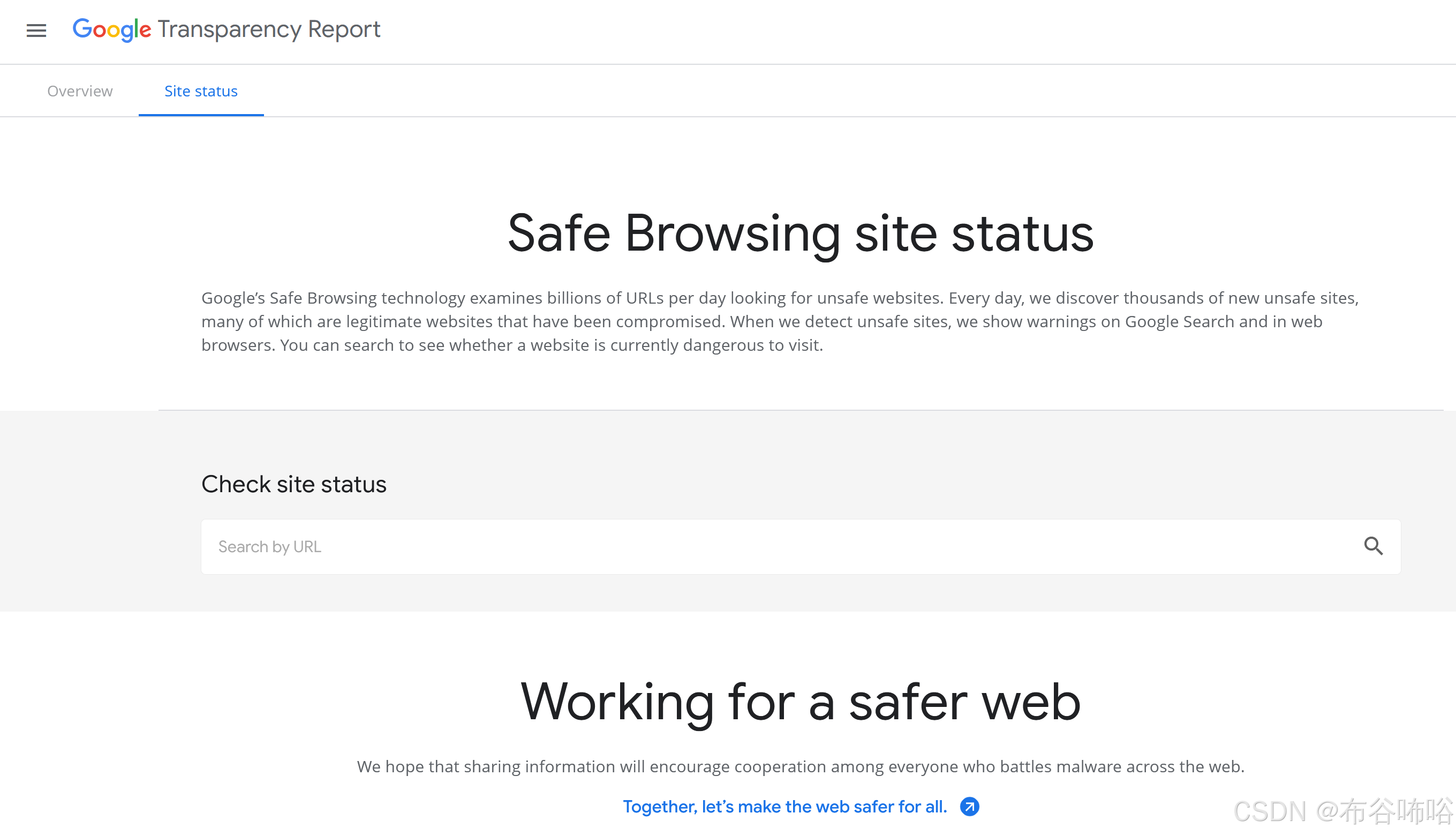Open the hamburger main menu
Image resolution: width=1456 pixels, height=836 pixels.
click(36, 31)
